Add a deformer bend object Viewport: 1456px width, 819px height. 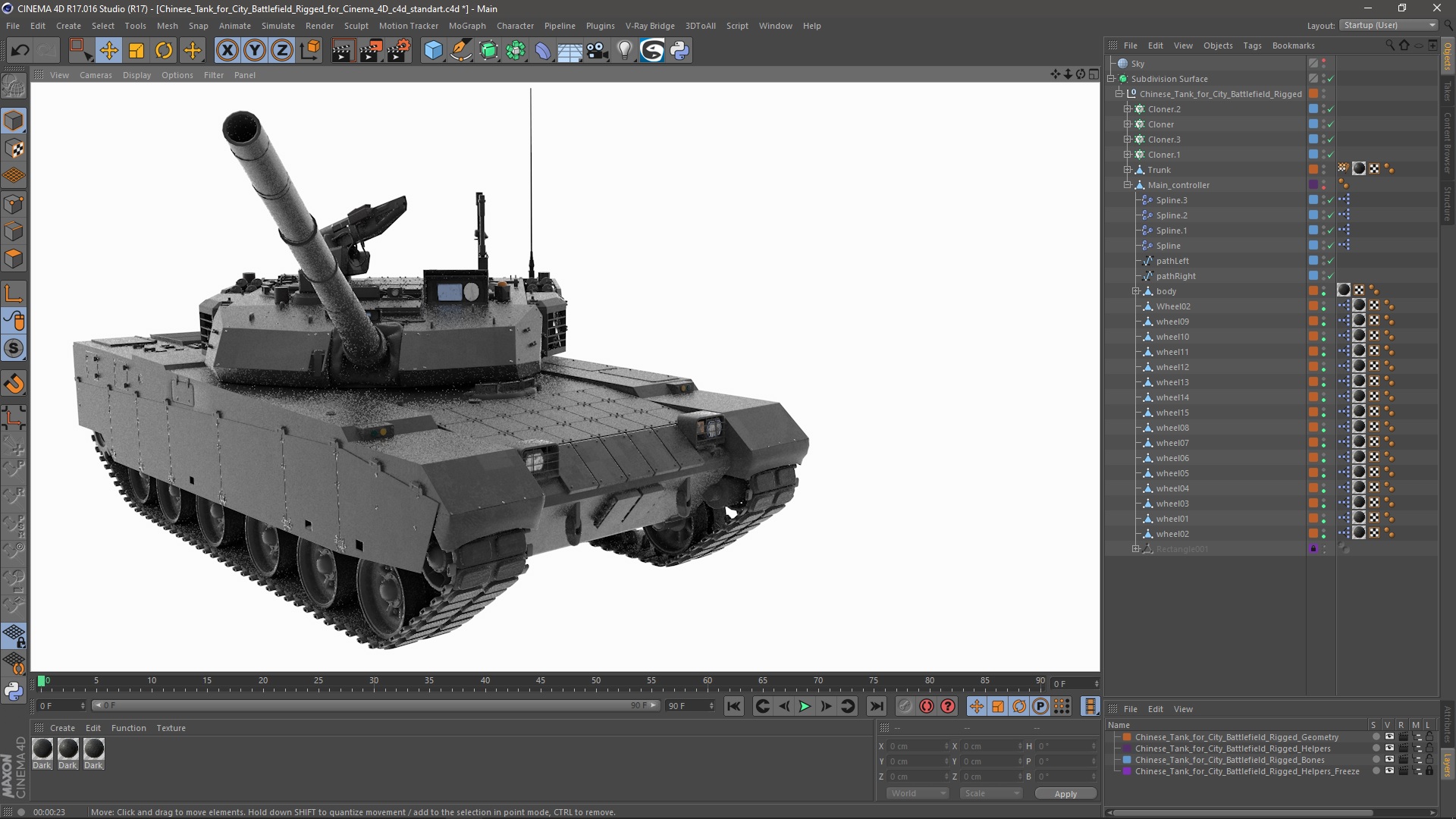pos(543,51)
